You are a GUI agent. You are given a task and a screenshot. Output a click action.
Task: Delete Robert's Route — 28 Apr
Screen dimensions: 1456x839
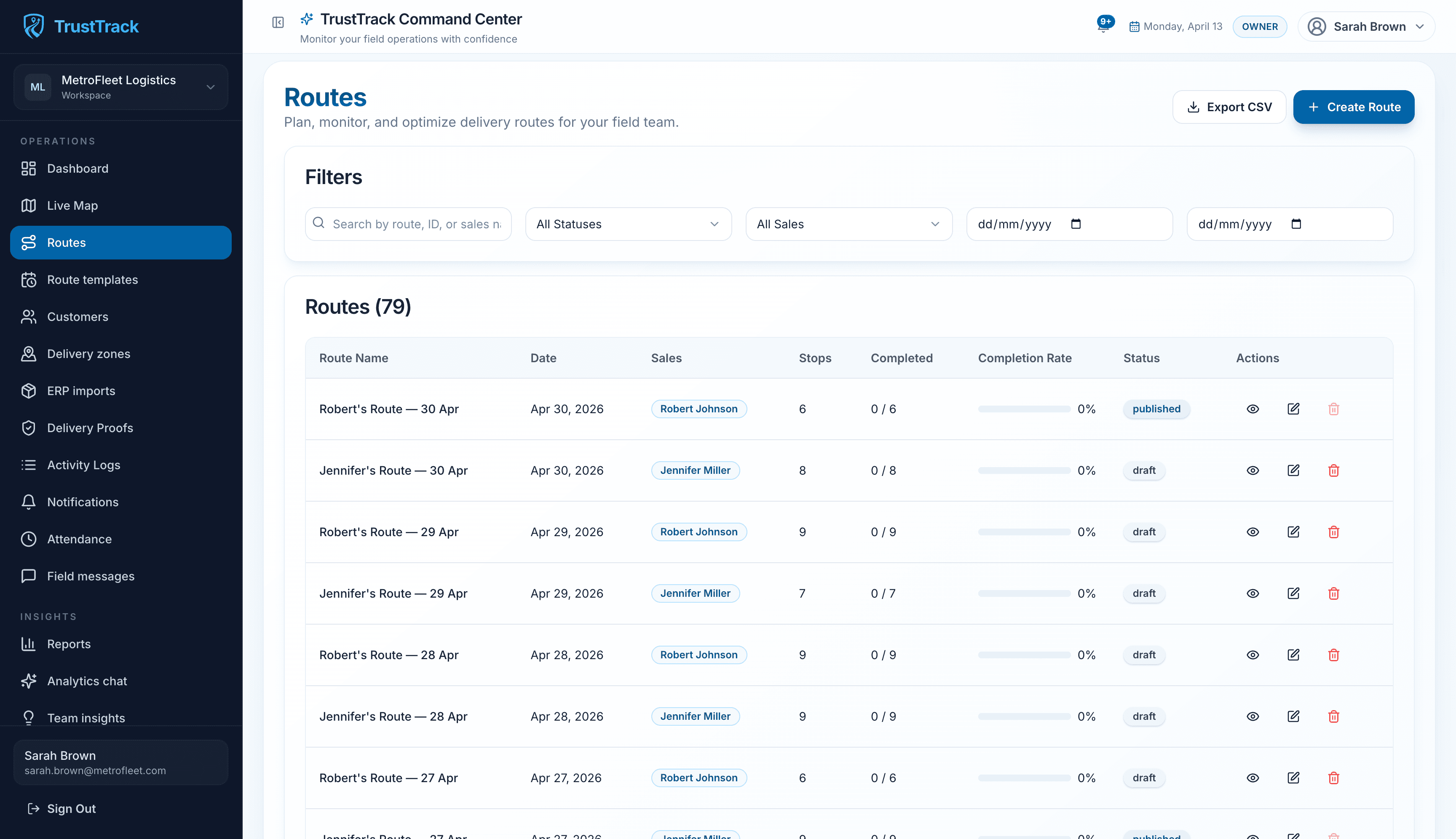(1333, 655)
